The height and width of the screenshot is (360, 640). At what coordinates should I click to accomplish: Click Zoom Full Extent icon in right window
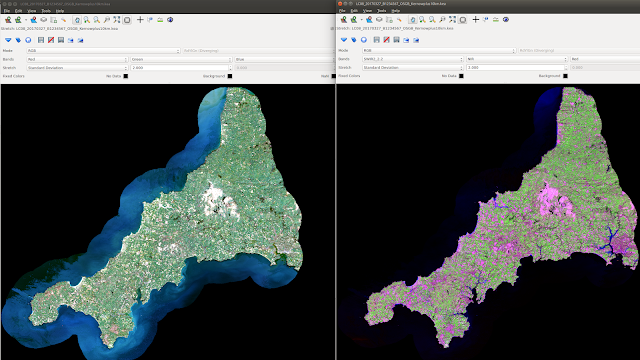pyautogui.click(x=452, y=20)
